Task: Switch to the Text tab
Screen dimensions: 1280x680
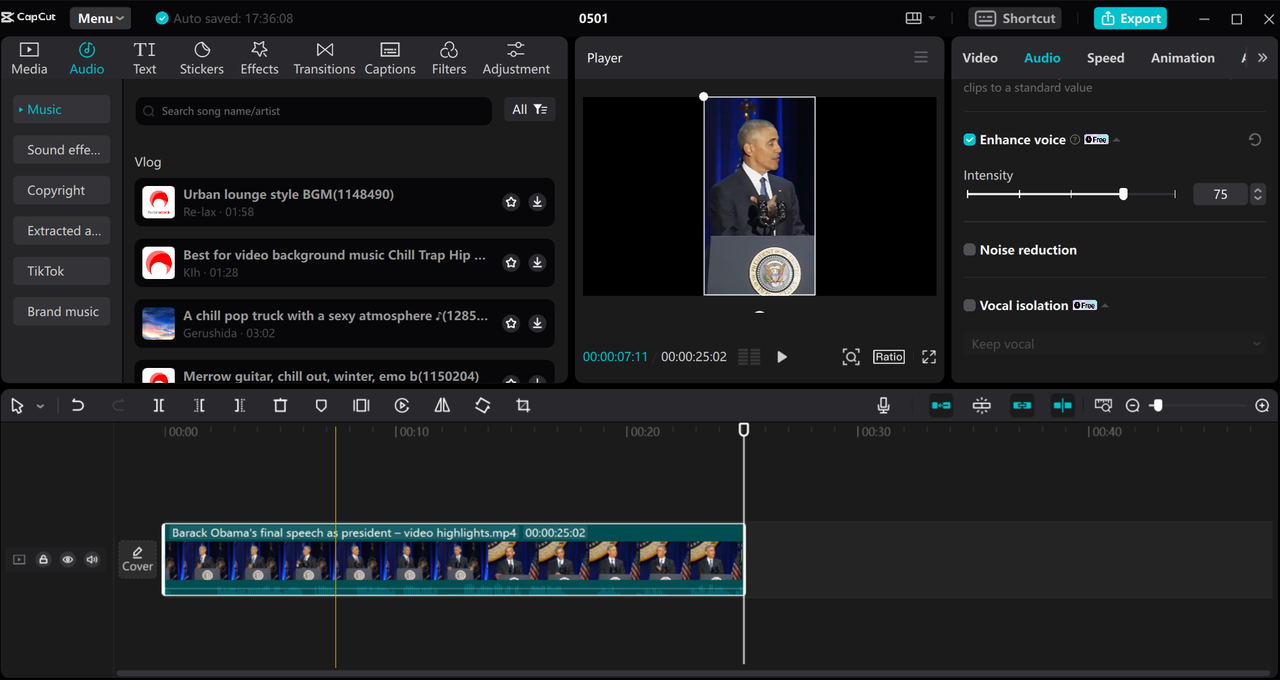Action: click(145, 59)
